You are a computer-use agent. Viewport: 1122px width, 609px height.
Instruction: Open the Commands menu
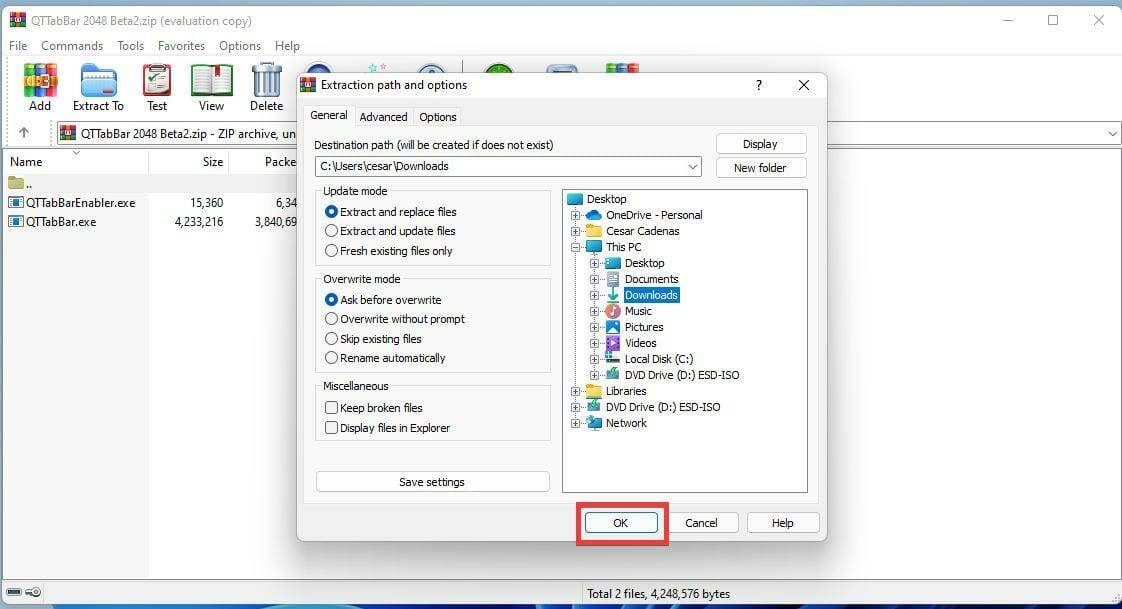coord(71,45)
